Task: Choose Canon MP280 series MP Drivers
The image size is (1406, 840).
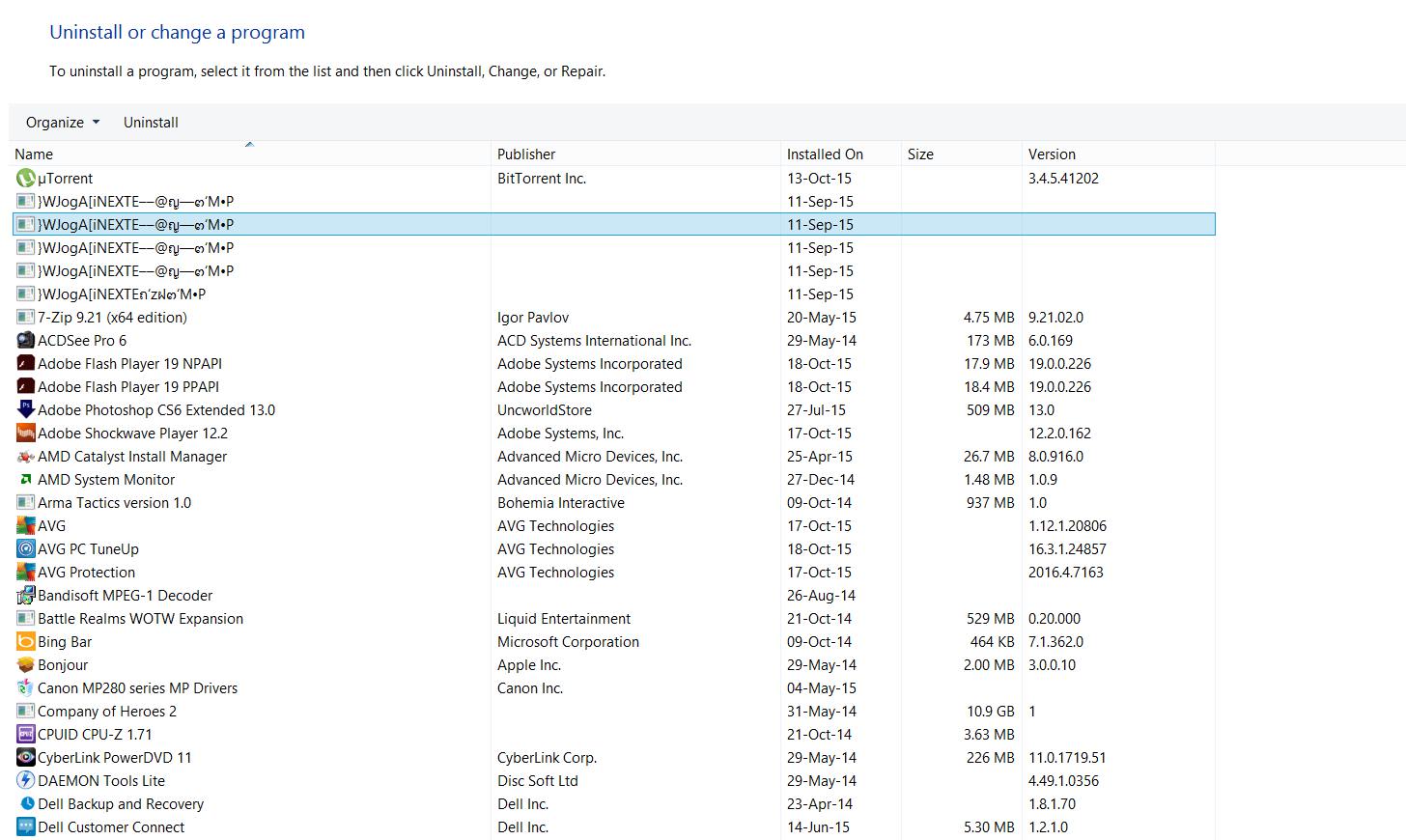Action: (x=137, y=688)
